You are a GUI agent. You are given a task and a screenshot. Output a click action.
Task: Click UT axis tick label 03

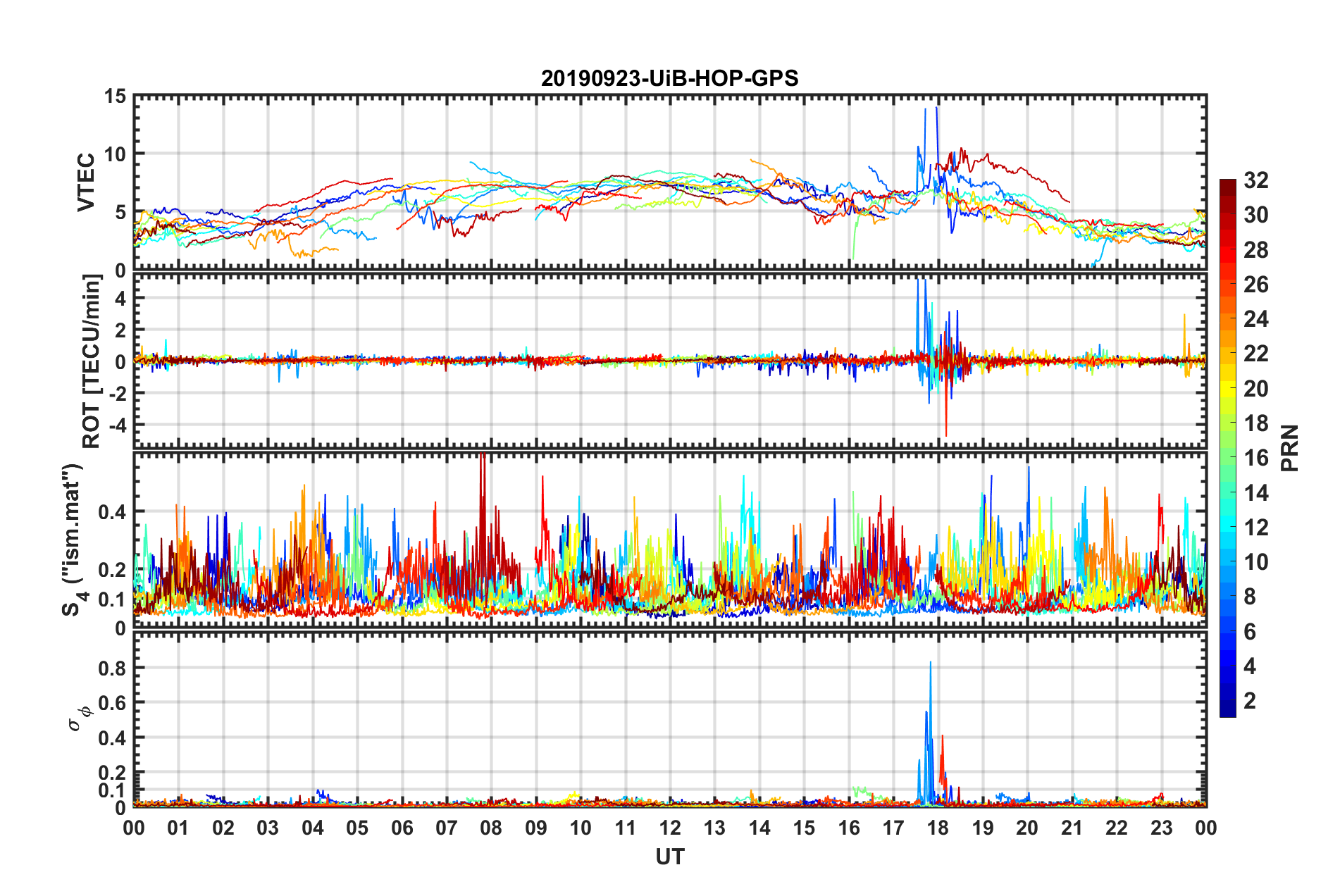click(268, 828)
